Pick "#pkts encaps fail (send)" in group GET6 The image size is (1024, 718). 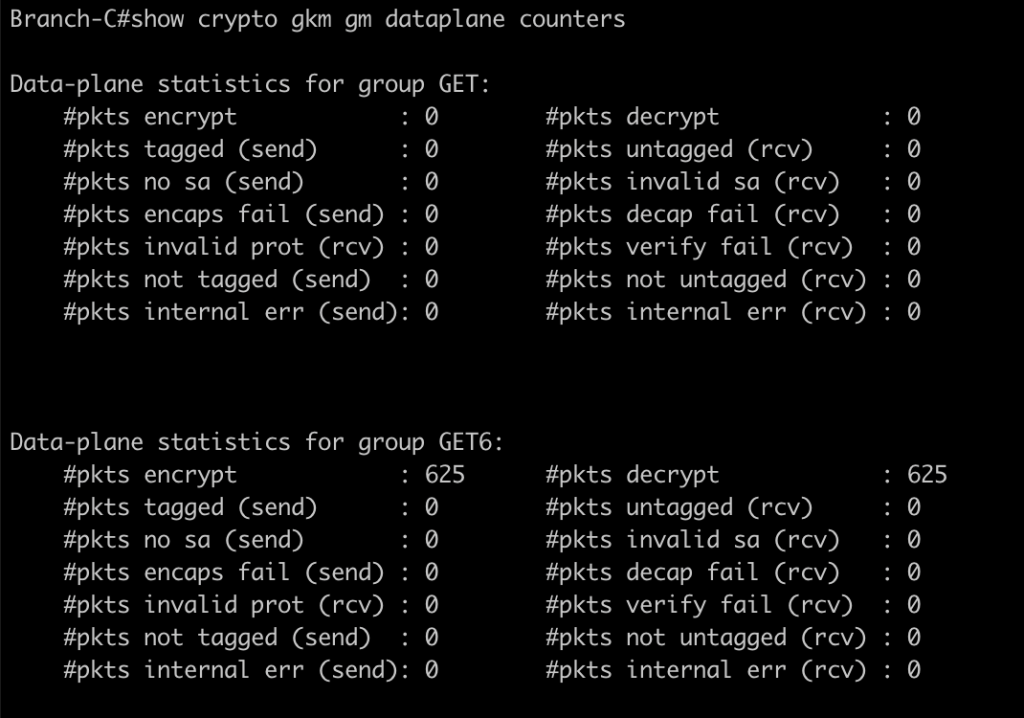pos(223,572)
